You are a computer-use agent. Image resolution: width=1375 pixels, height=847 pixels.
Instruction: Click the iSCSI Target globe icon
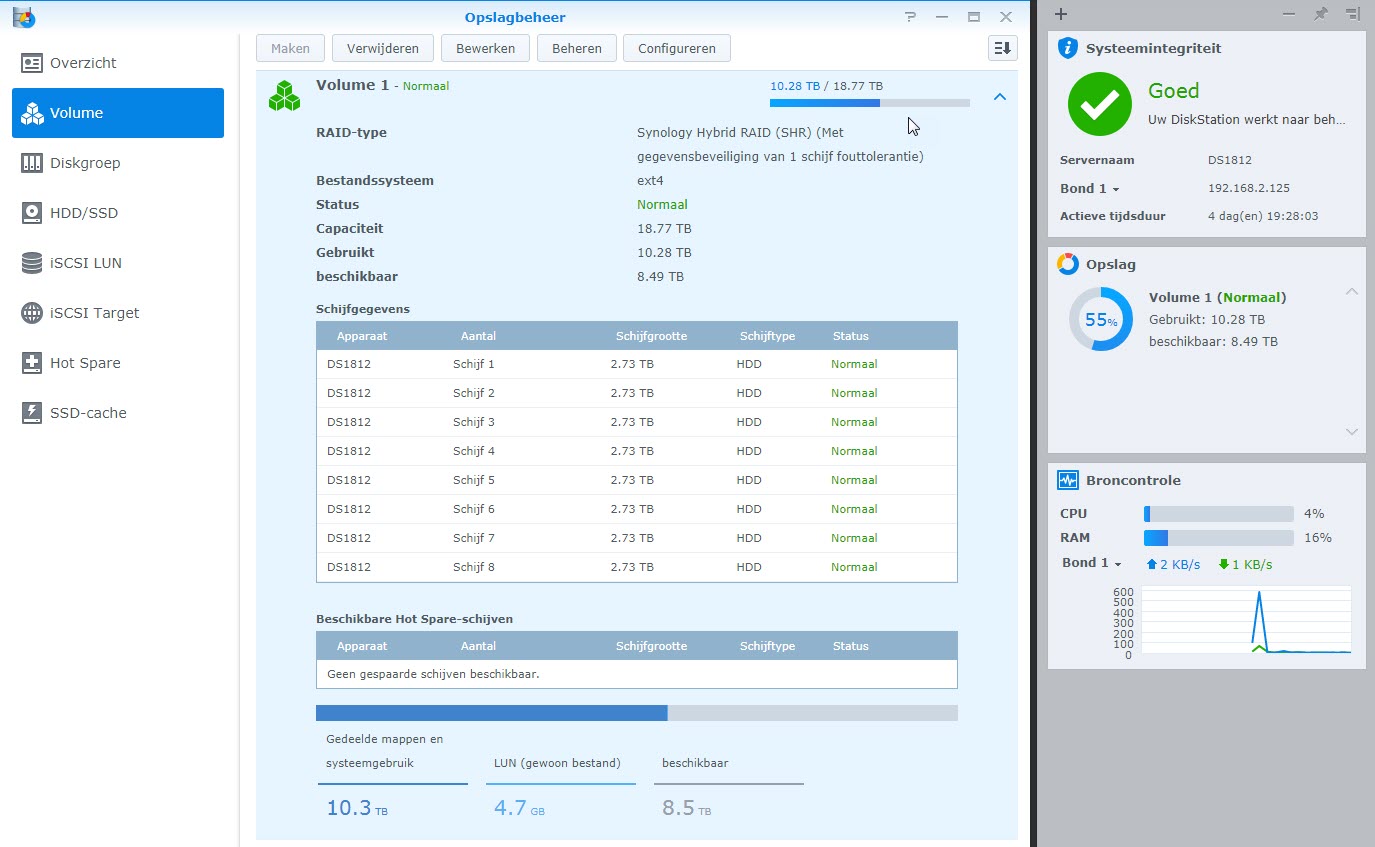click(32, 313)
